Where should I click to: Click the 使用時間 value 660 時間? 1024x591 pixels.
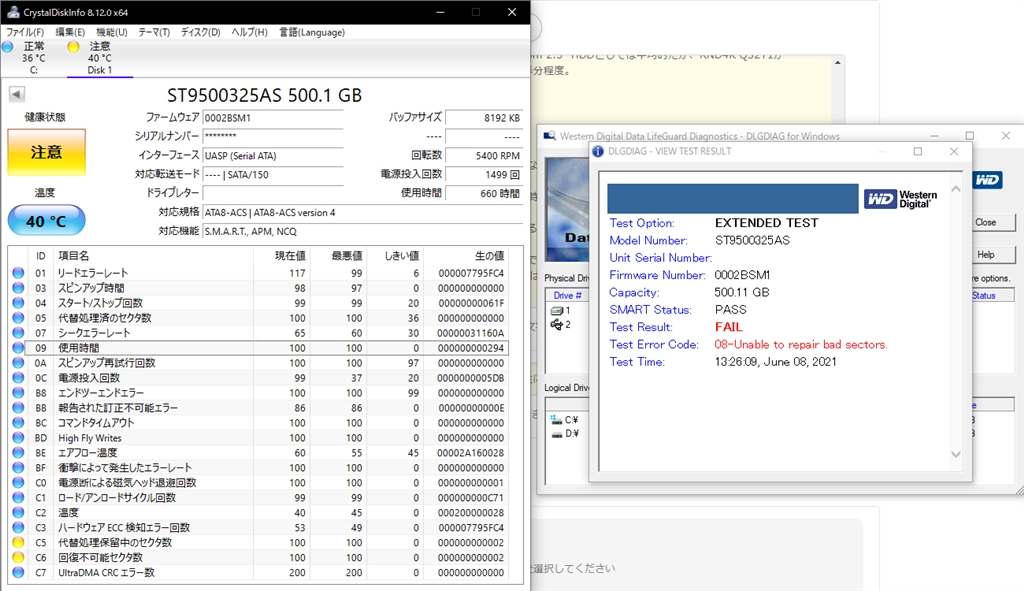click(484, 193)
